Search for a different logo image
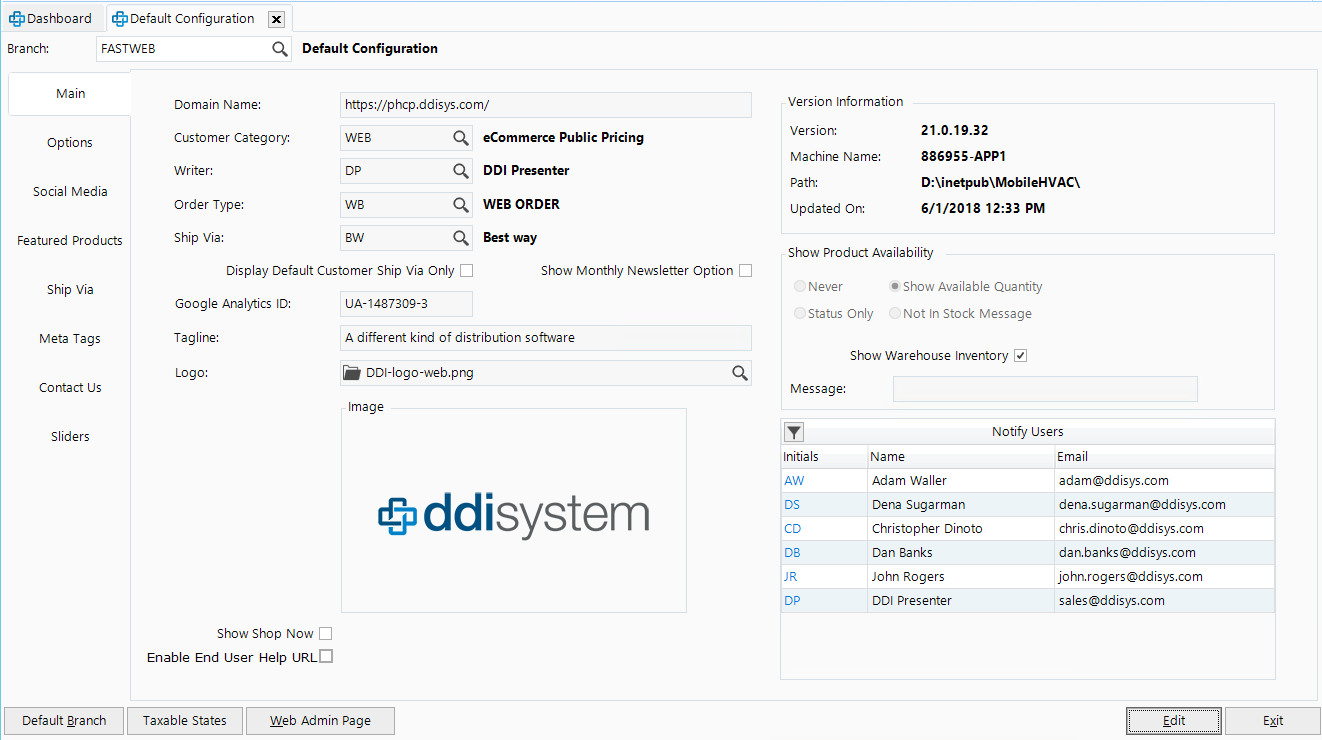The height and width of the screenshot is (740, 1322). click(x=739, y=372)
